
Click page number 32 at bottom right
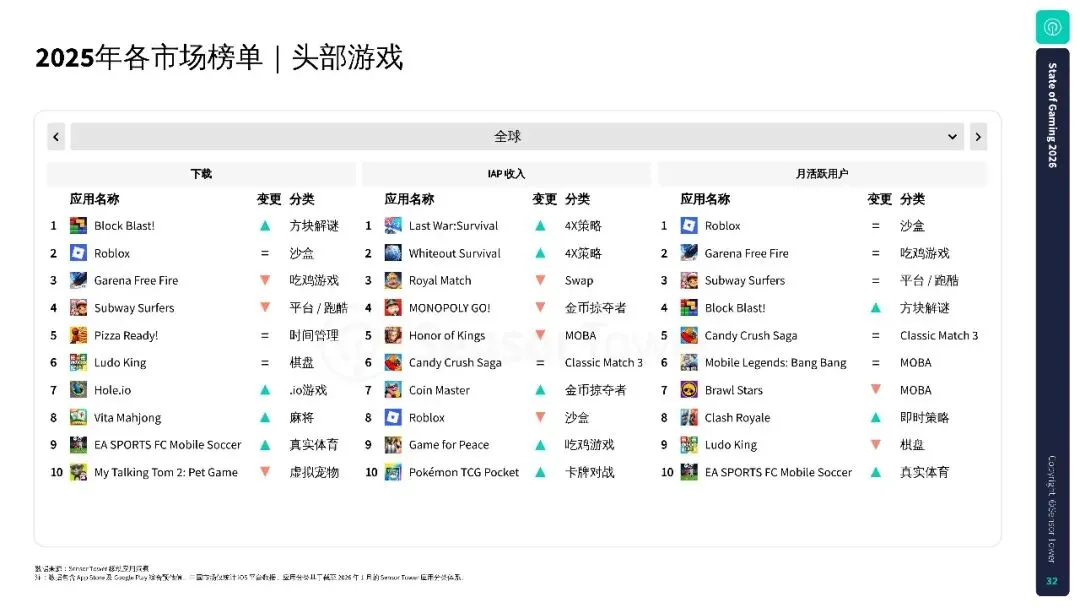(1051, 580)
